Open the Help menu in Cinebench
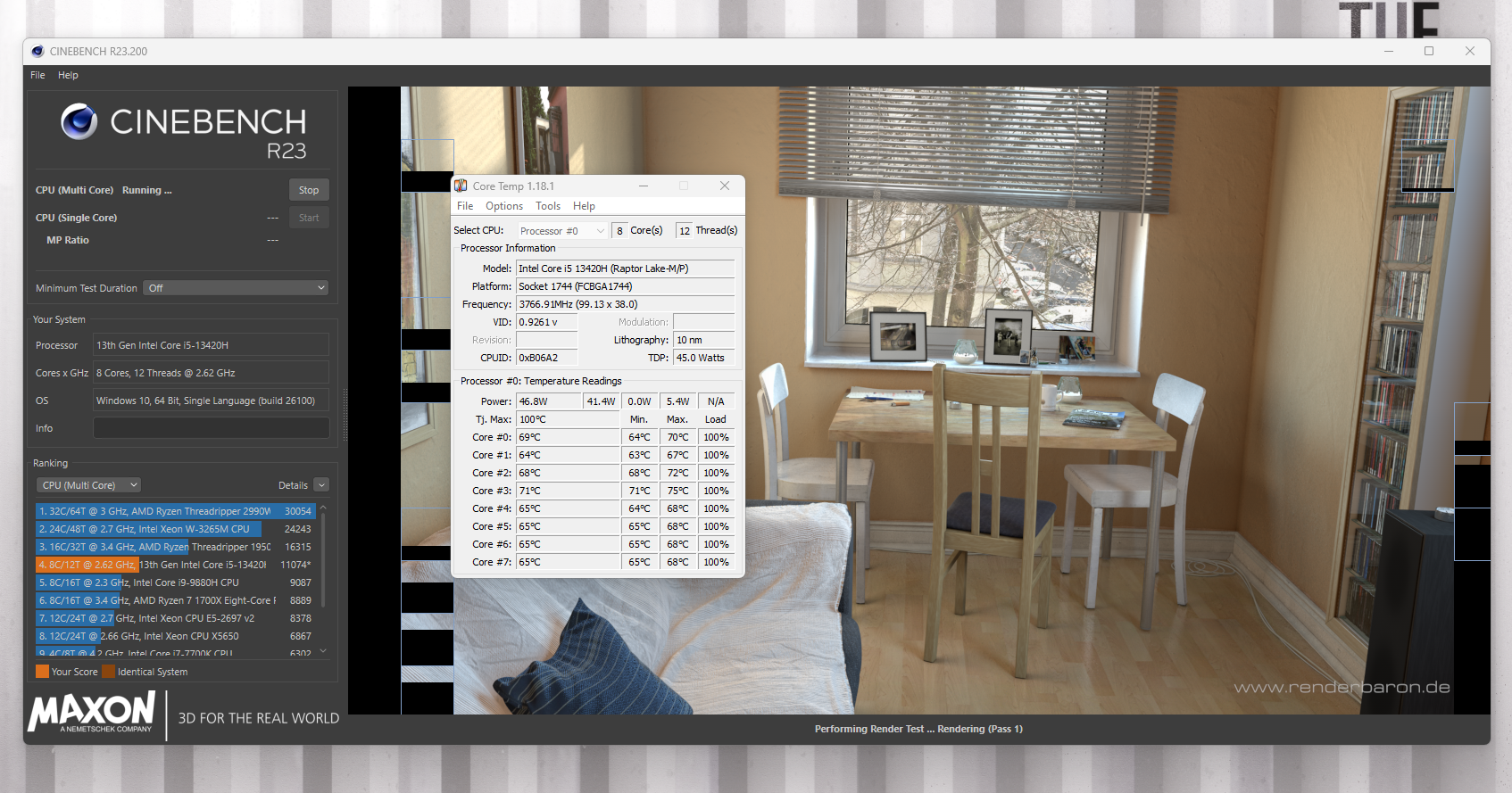This screenshot has width=1512, height=793. pos(68,75)
